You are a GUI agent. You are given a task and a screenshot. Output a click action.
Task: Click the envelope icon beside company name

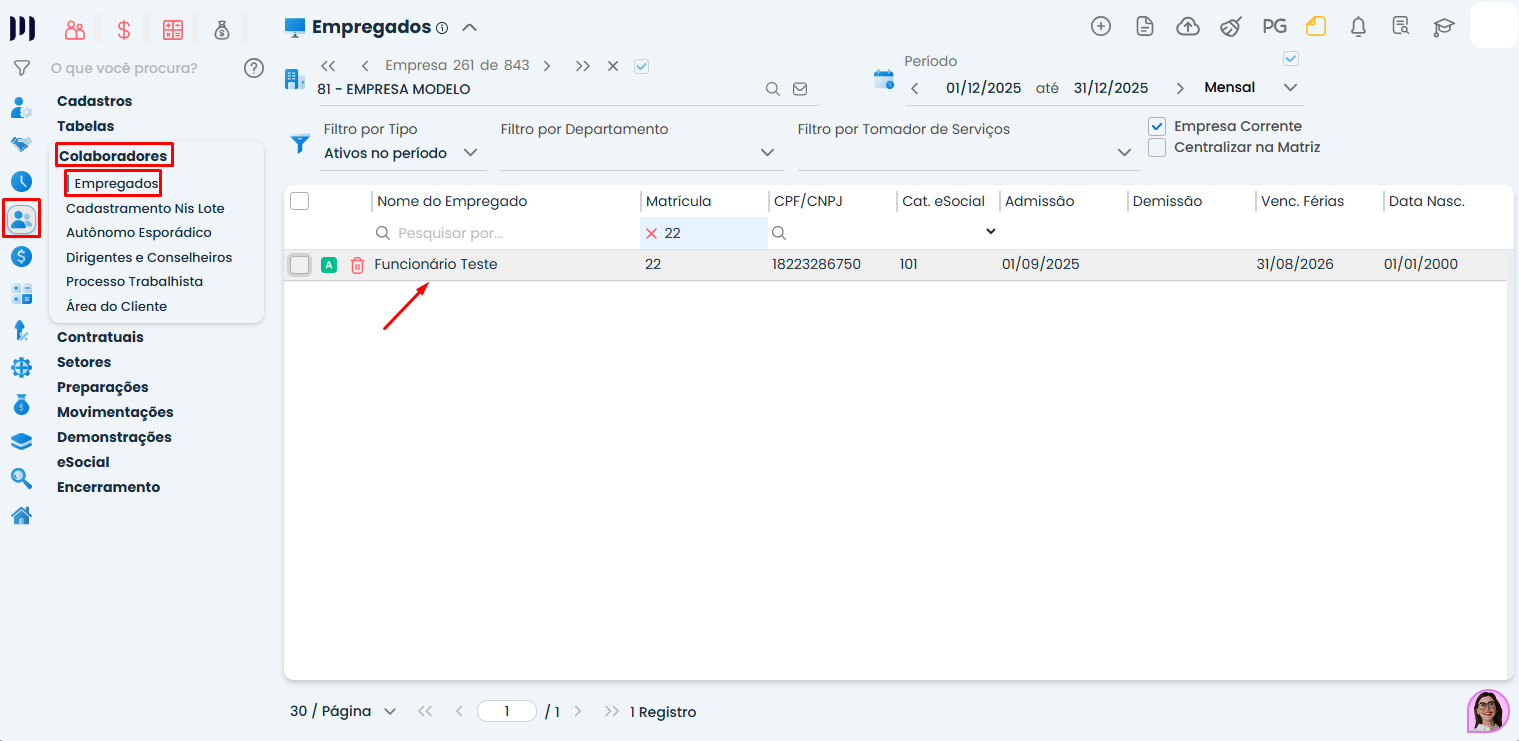[800, 89]
